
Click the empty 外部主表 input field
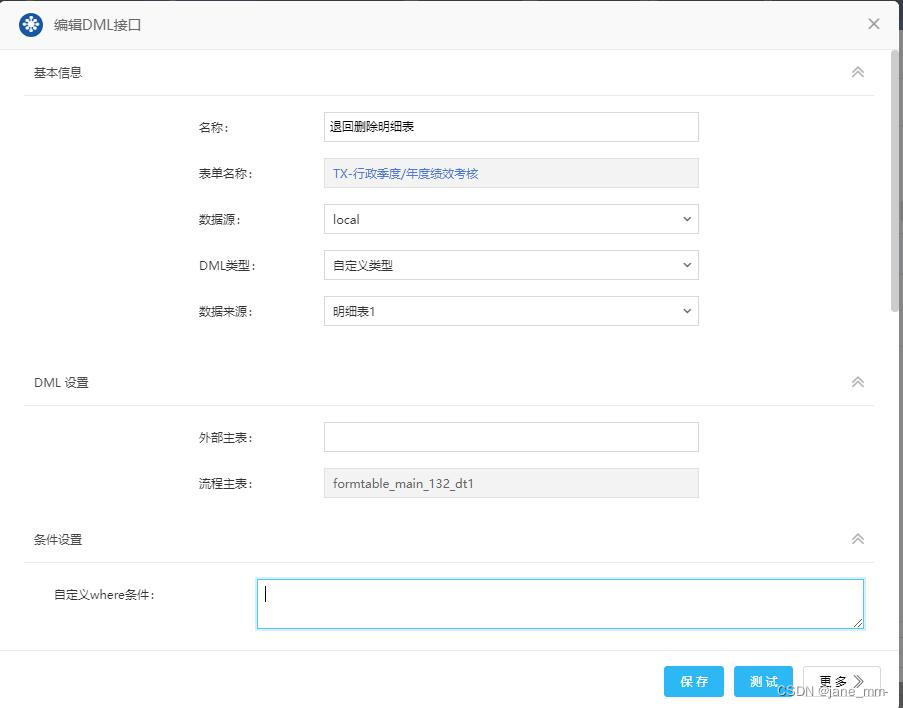coord(510,437)
